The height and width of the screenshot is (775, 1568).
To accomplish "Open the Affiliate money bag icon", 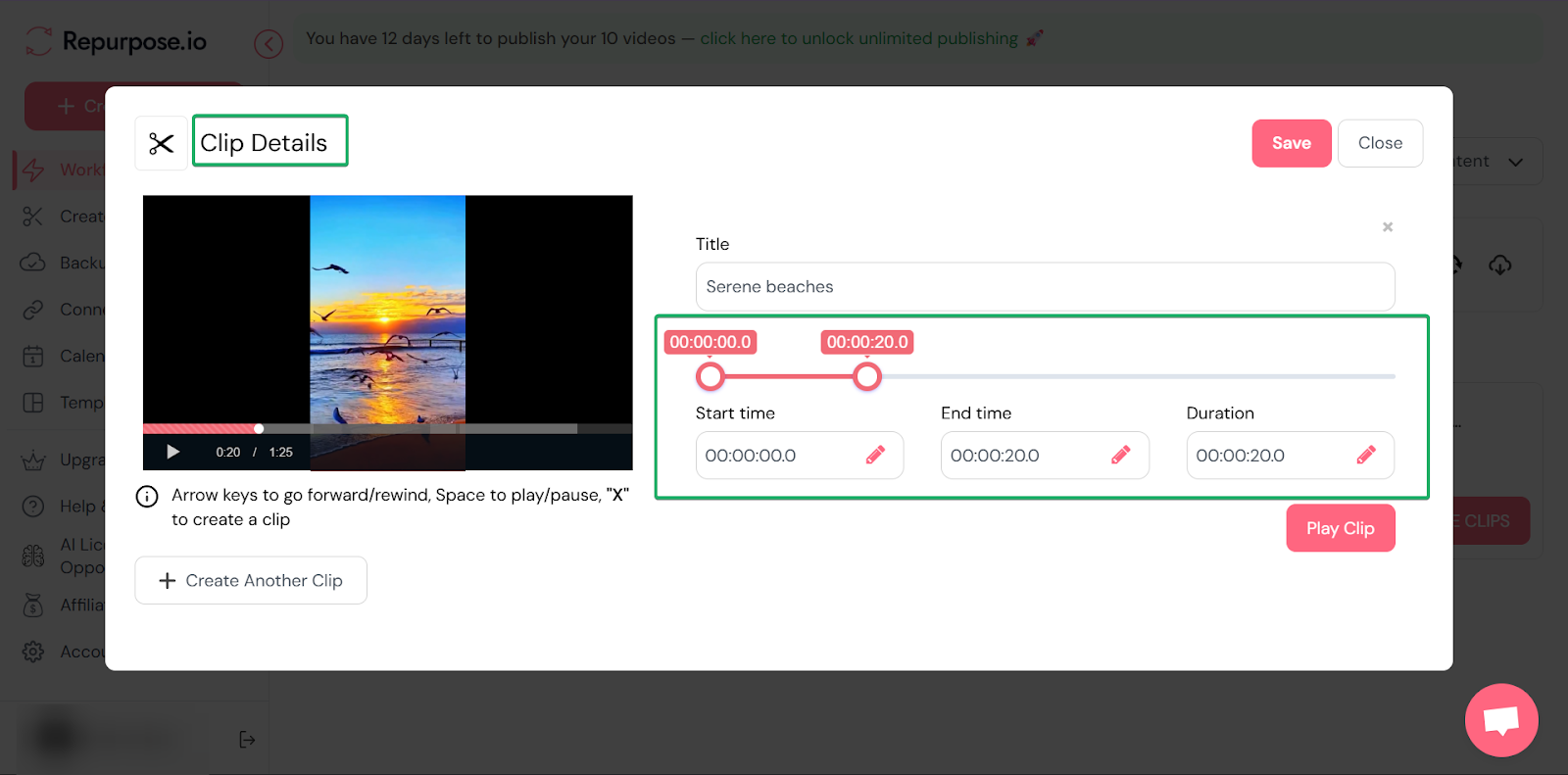I will click(33, 605).
